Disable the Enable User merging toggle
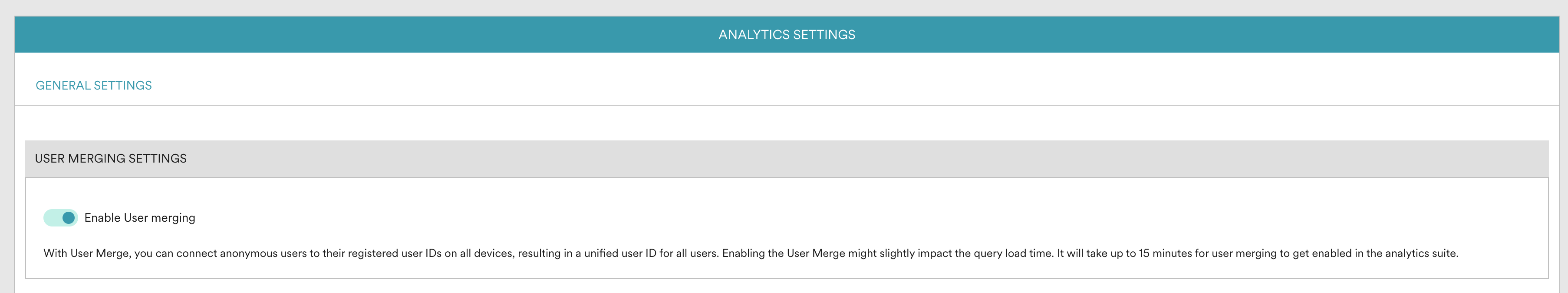This screenshot has height=293, width=1568. click(60, 217)
